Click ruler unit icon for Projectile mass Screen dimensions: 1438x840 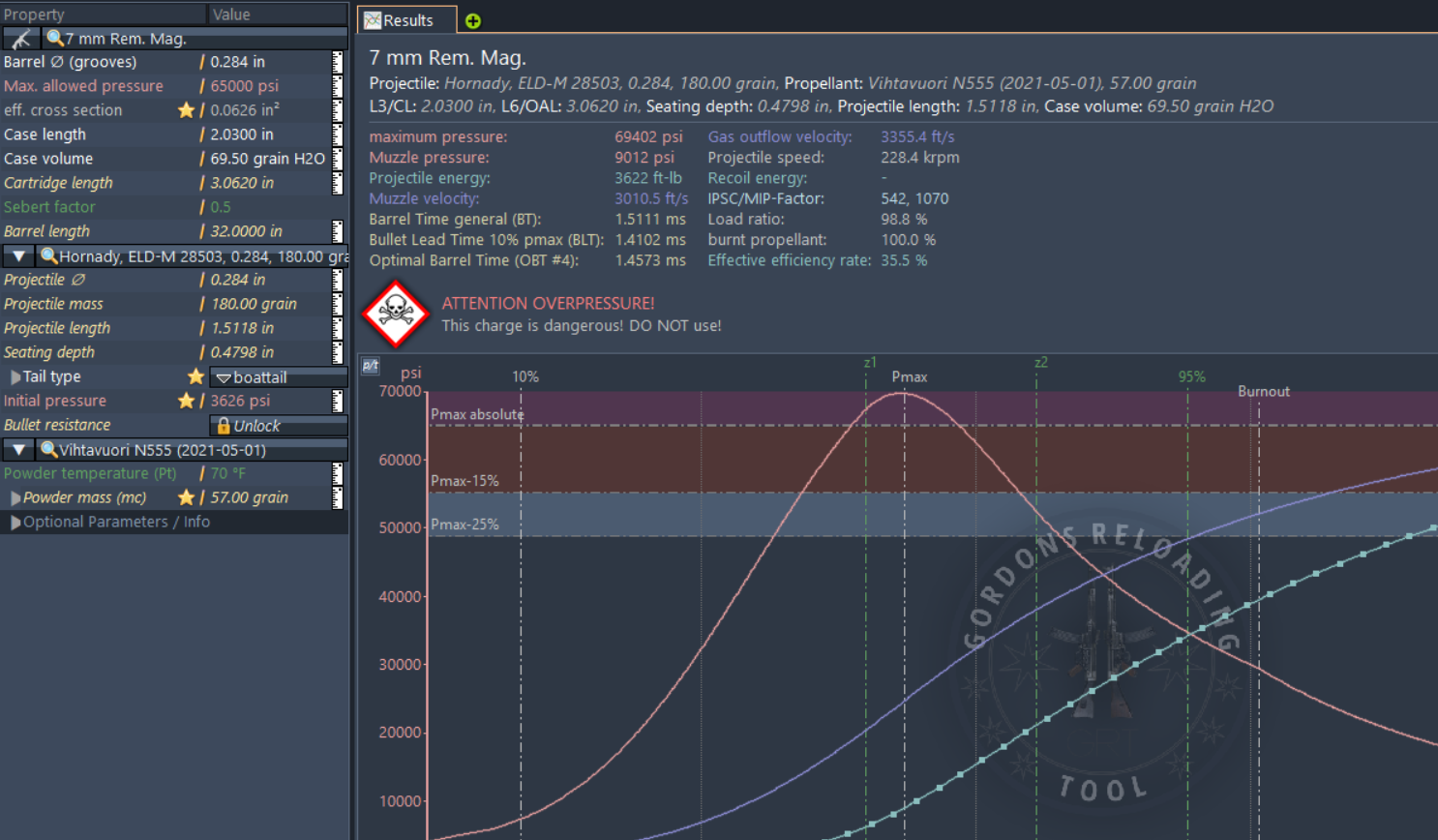338,304
